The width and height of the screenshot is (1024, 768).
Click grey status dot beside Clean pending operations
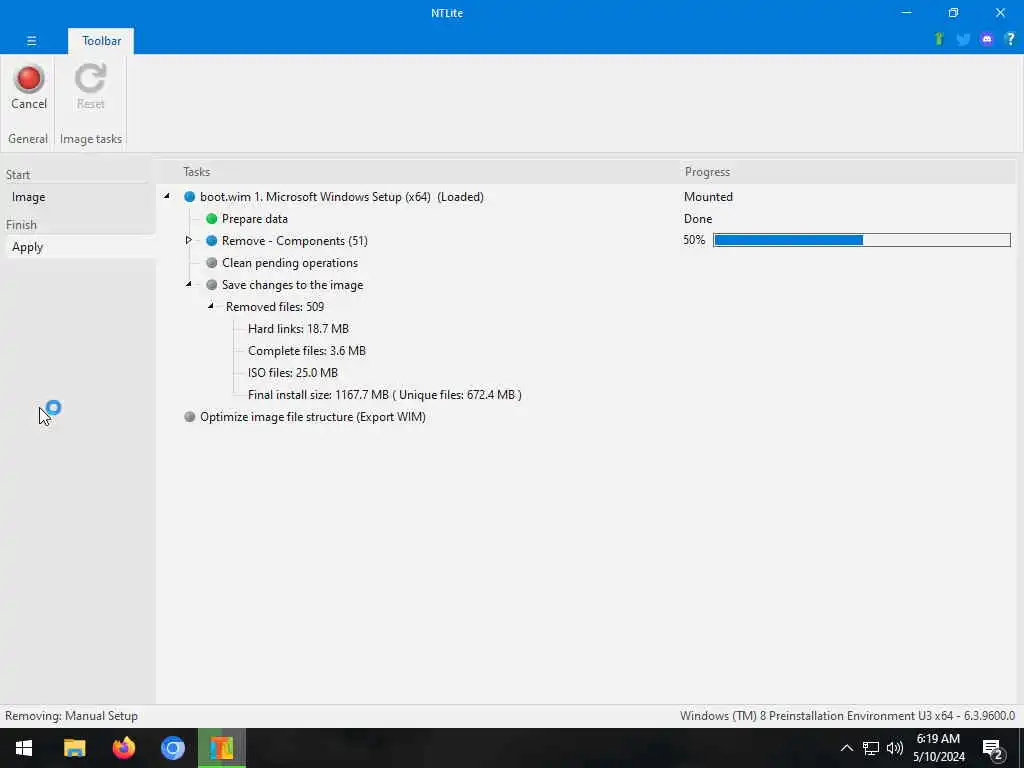(x=212, y=263)
